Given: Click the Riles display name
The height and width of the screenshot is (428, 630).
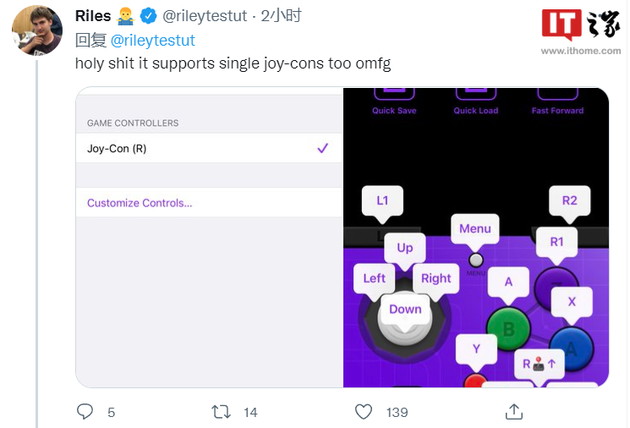Looking at the screenshot, I should (x=93, y=16).
